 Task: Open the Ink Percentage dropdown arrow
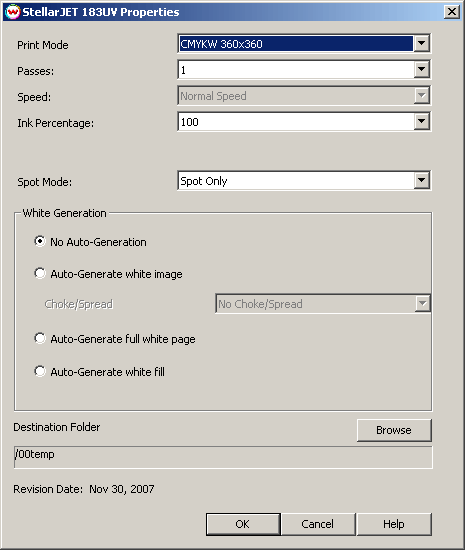(x=422, y=122)
